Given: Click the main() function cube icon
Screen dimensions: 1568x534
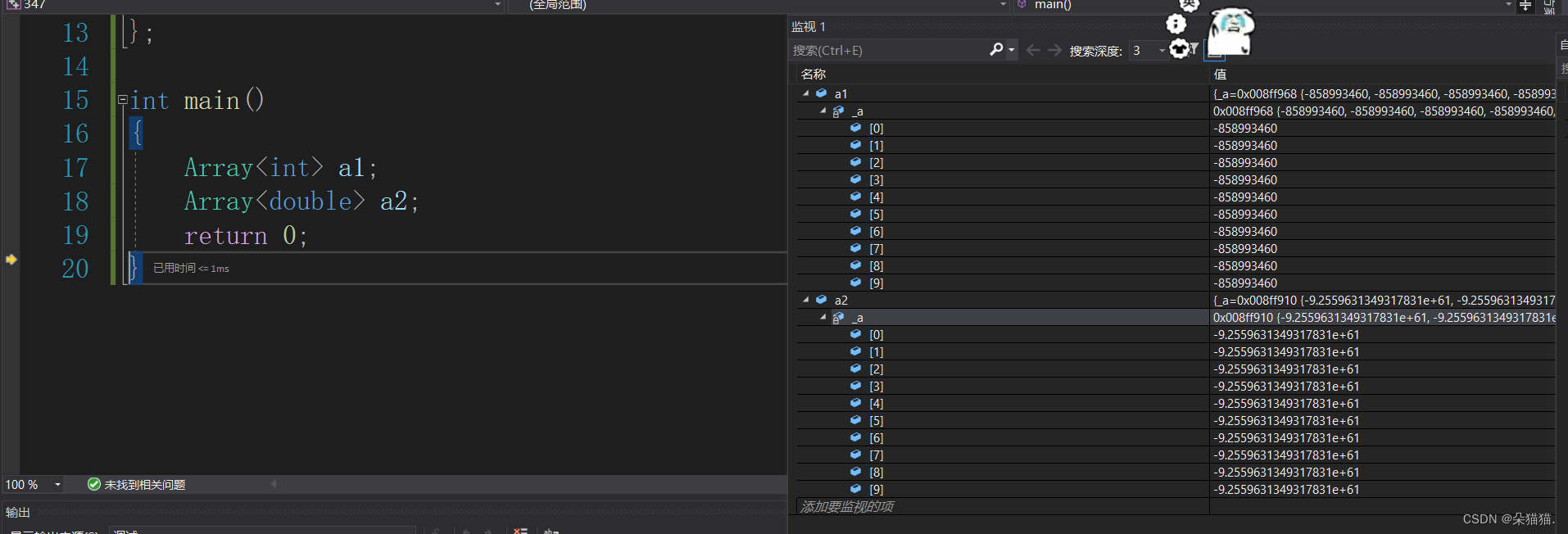Looking at the screenshot, I should click(1022, 4).
